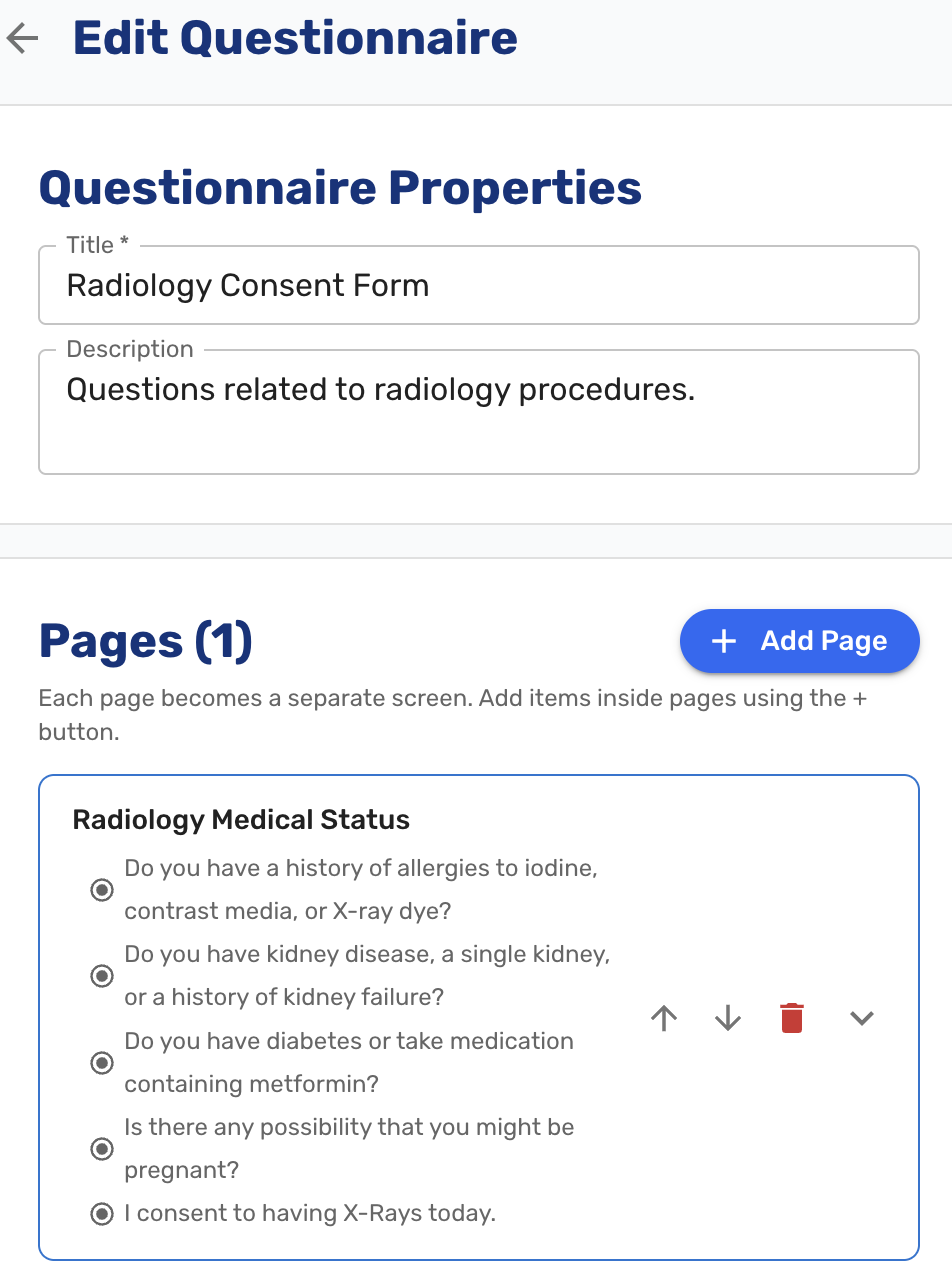Screen dimensions: 952x1274
Task: Click the Edit Questionnaire header title
Action: pyautogui.click(x=295, y=38)
